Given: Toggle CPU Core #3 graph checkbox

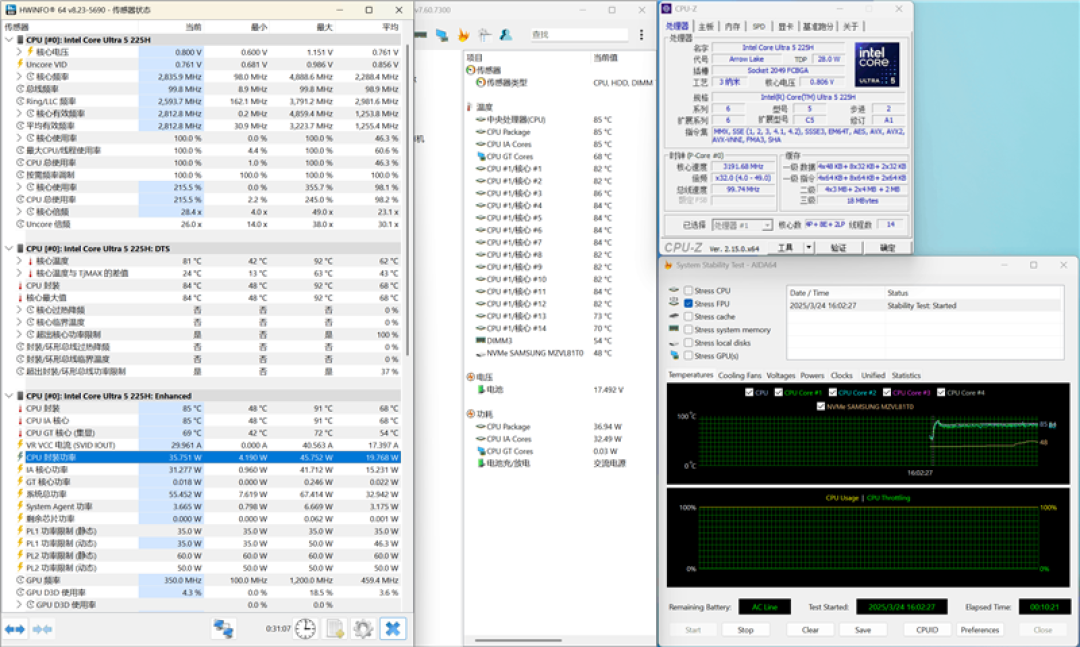Looking at the screenshot, I should click(x=887, y=393).
